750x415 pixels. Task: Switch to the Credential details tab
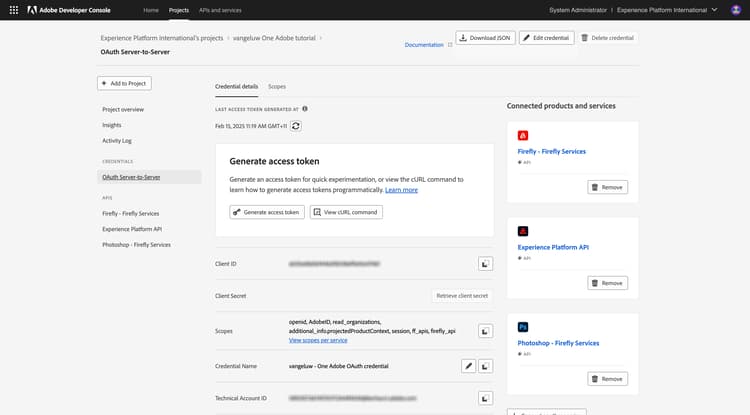pyautogui.click(x=236, y=87)
